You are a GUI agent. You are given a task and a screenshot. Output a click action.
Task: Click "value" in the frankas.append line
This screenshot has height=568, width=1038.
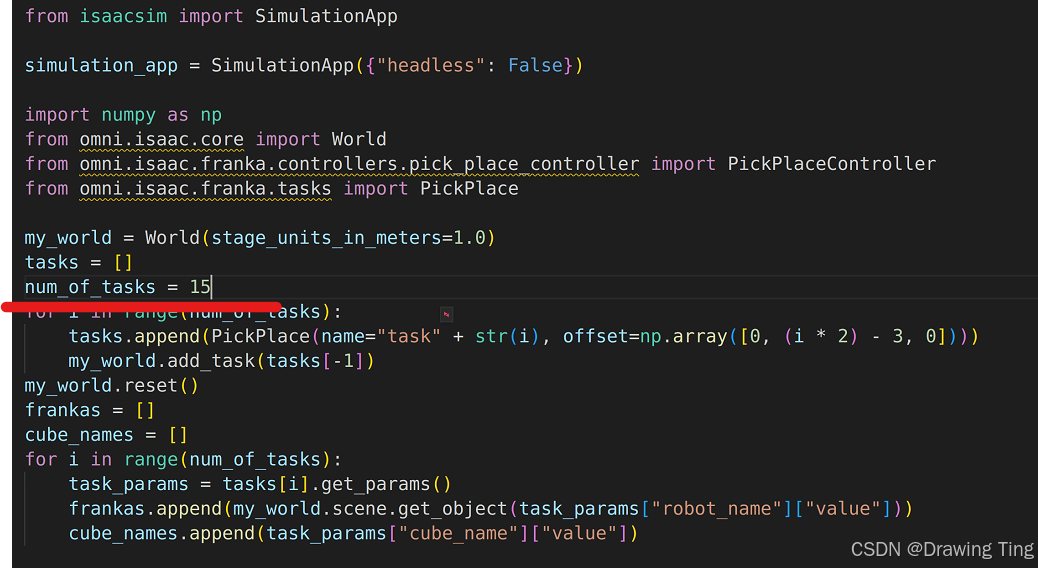coord(843,508)
